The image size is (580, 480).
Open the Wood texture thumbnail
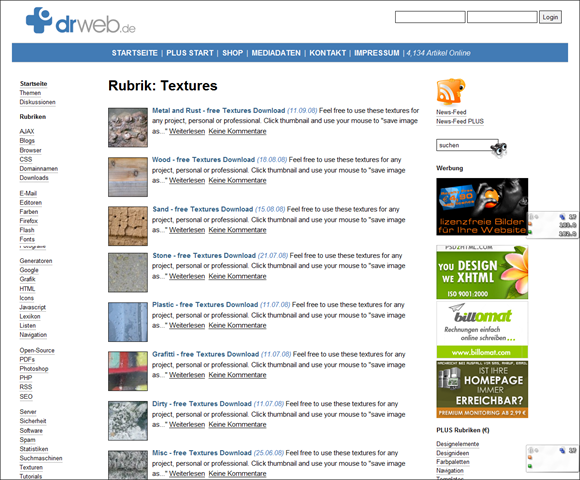tap(128, 177)
